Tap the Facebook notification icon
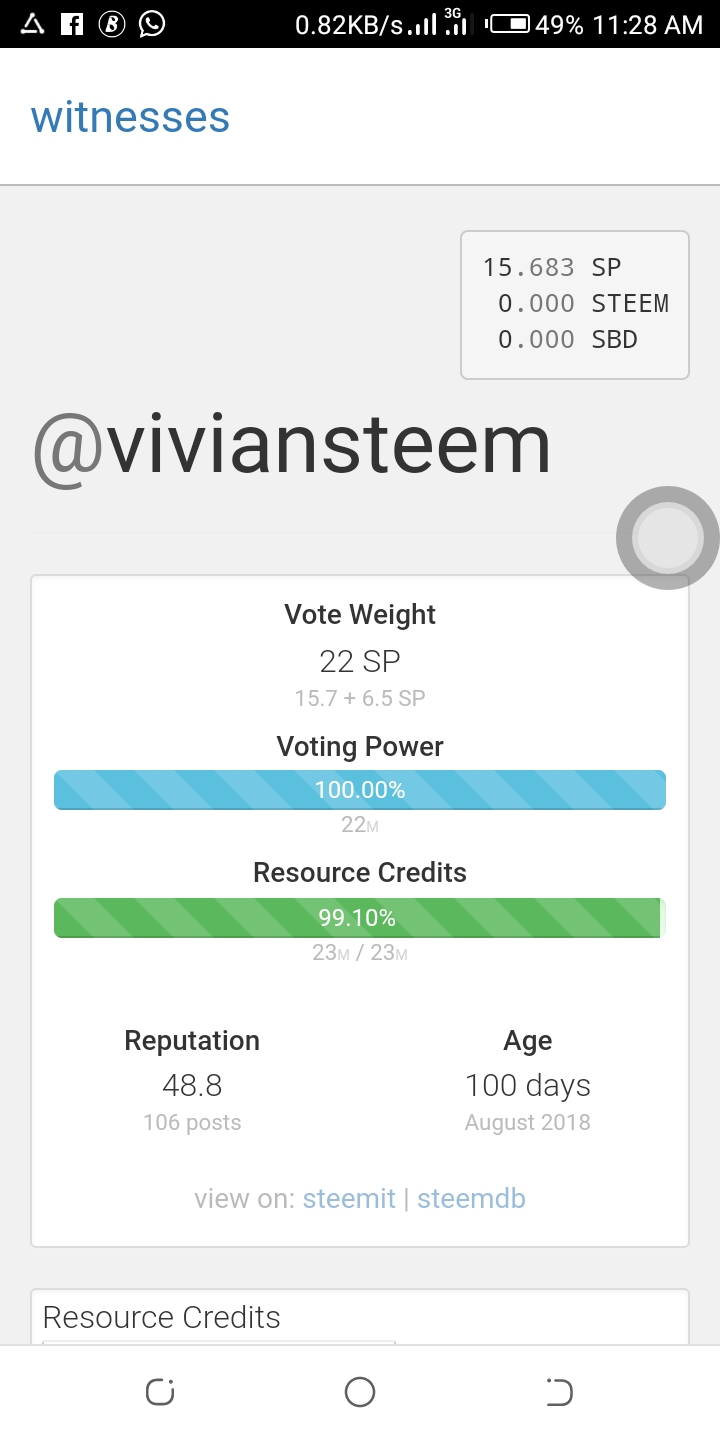 point(72,24)
